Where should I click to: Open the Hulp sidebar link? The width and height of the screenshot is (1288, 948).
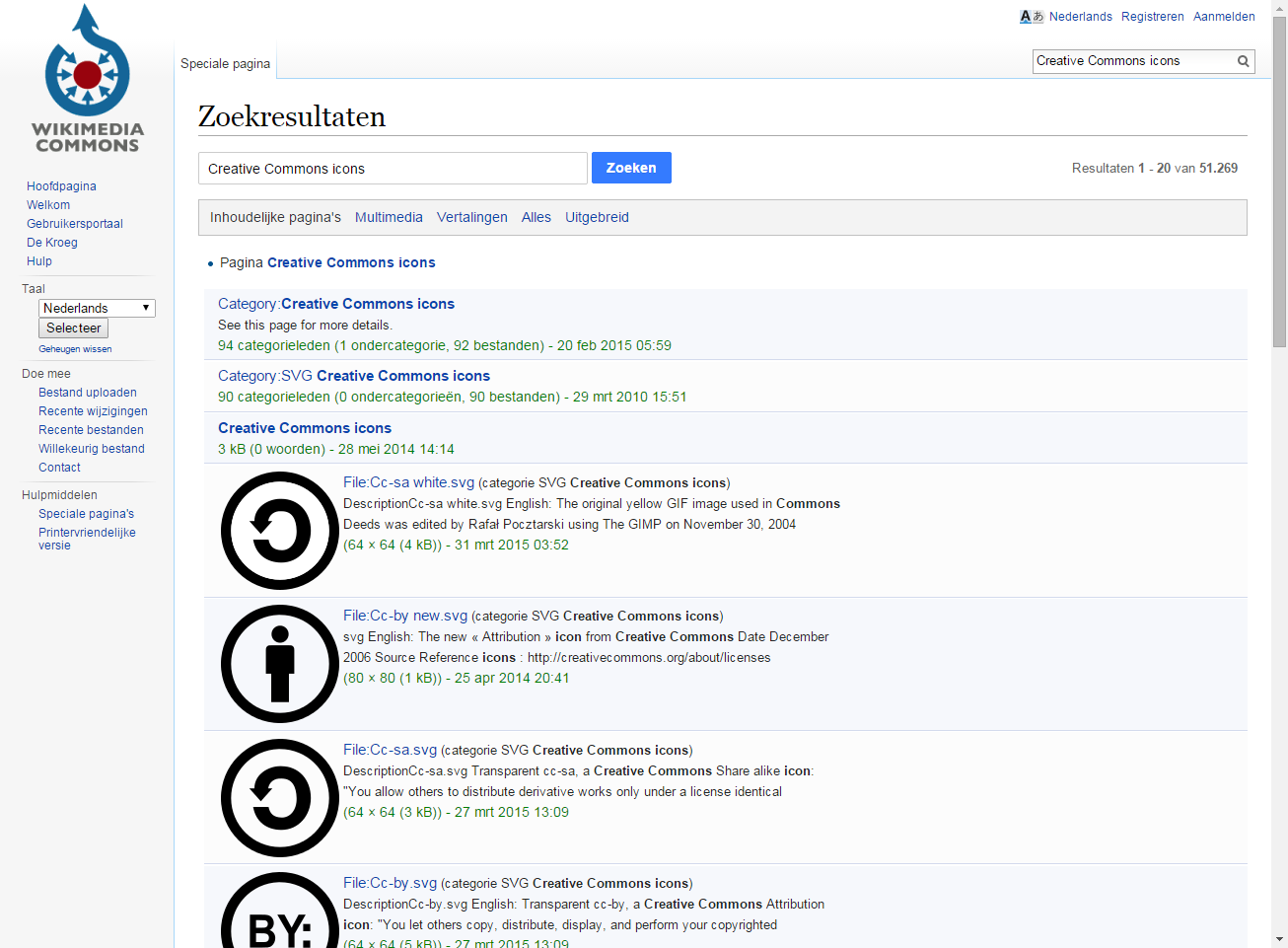click(39, 261)
